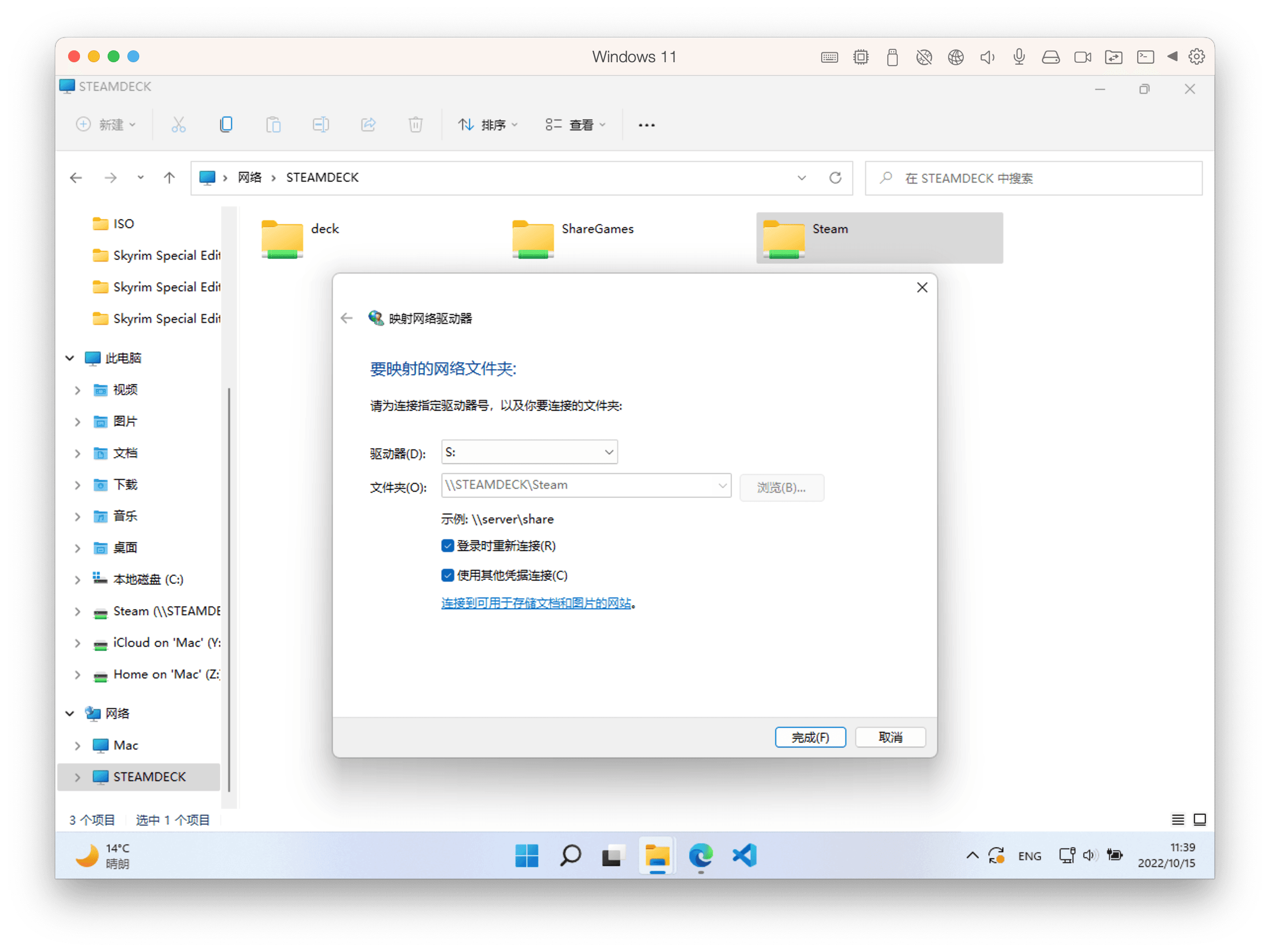Click the back arrow in Map Network Drive dialog
This screenshot has width=1270, height=952.
[346, 318]
